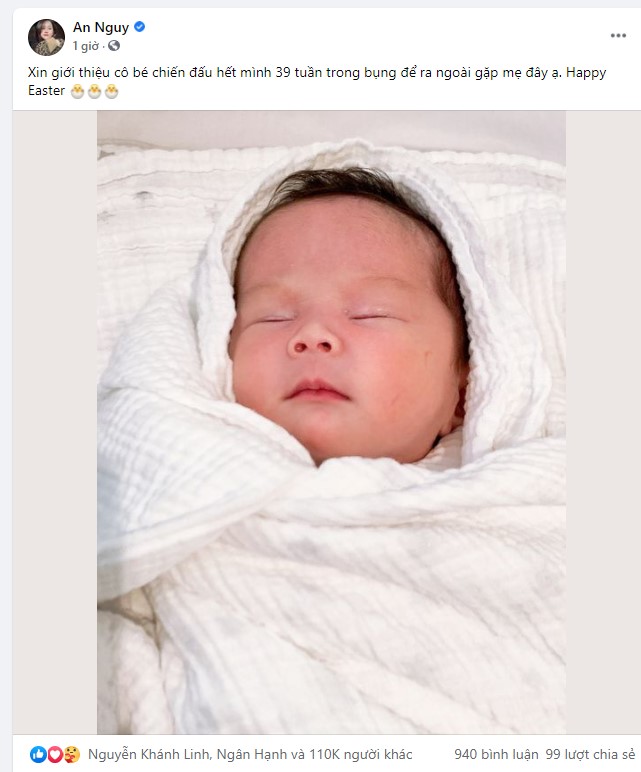Click the '1 giờ' post timestamp
Screen dimensions: 641x772
86,46
